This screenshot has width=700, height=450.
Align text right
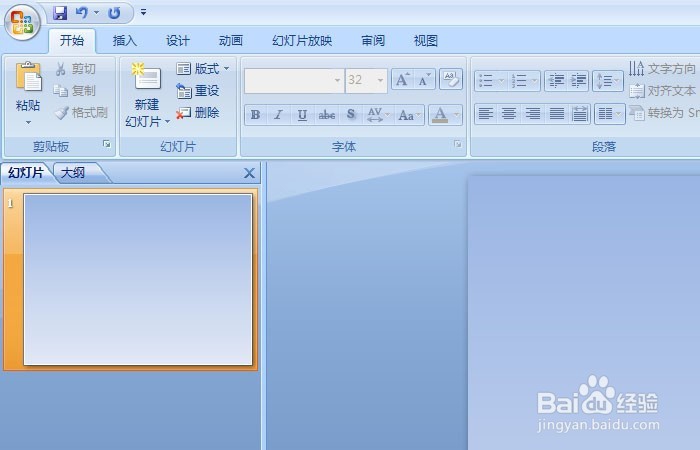533,113
